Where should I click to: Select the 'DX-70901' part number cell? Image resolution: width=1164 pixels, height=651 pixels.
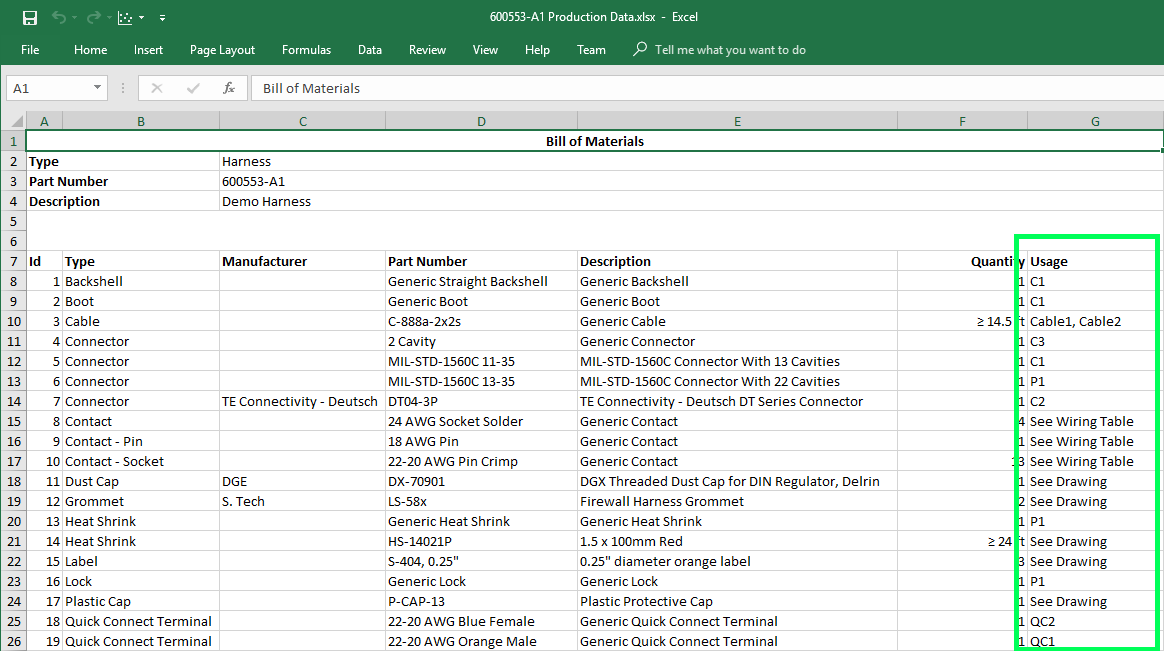tap(481, 481)
